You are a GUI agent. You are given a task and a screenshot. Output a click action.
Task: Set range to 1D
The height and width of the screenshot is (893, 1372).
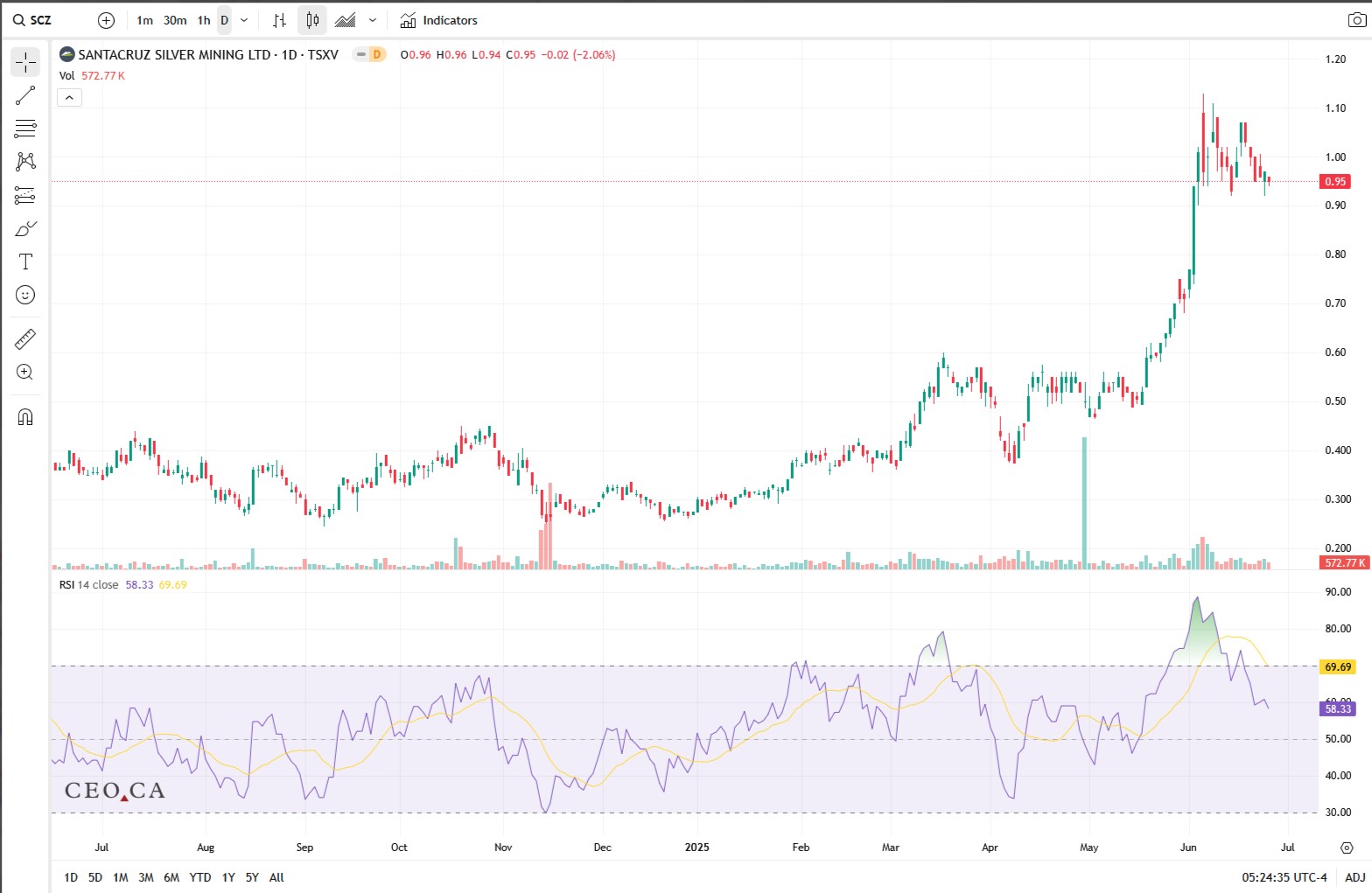(71, 877)
